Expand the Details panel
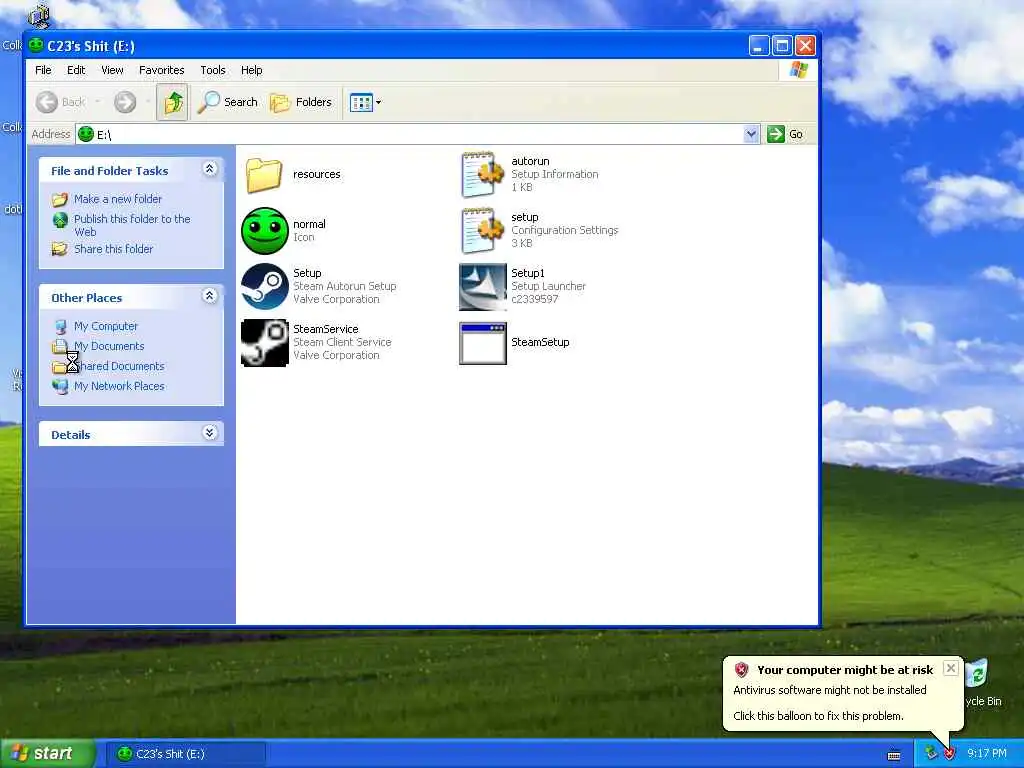1024x768 pixels. coord(210,432)
